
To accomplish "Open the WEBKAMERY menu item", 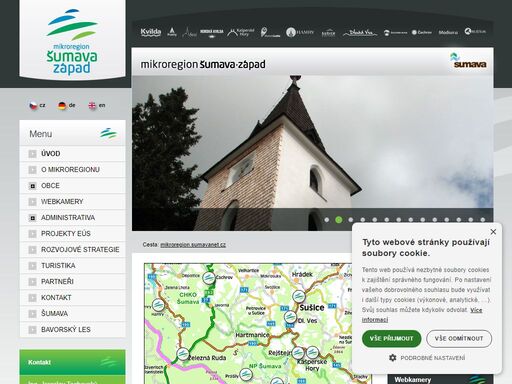I will click(x=72, y=202).
